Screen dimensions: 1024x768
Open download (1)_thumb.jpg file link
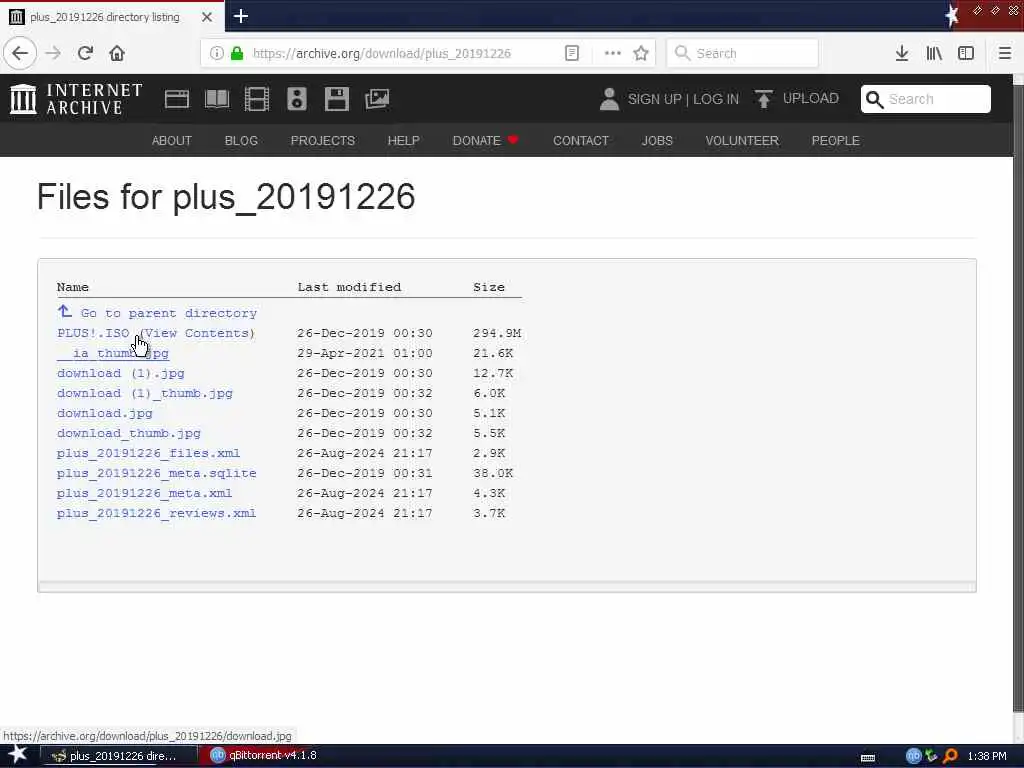[x=145, y=393]
